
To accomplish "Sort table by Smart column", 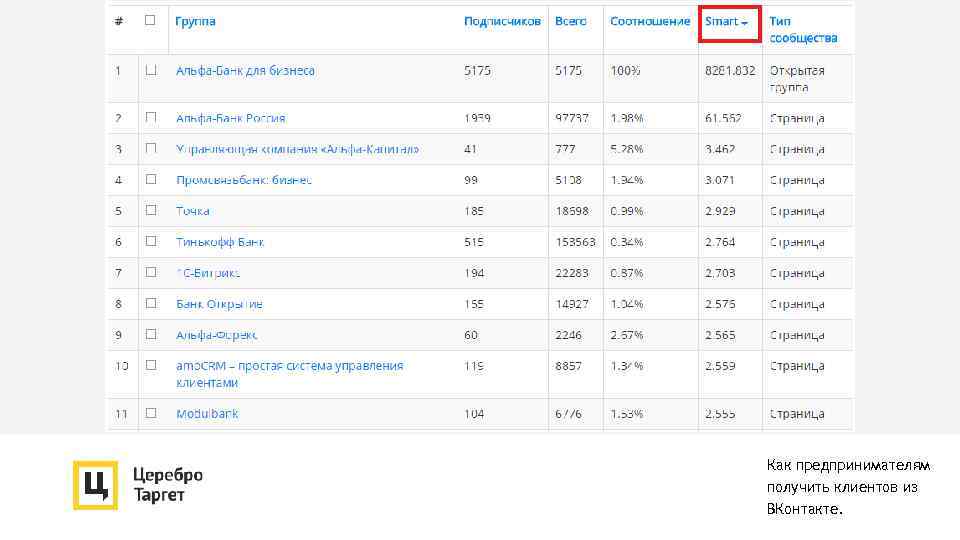I will tap(726, 21).
